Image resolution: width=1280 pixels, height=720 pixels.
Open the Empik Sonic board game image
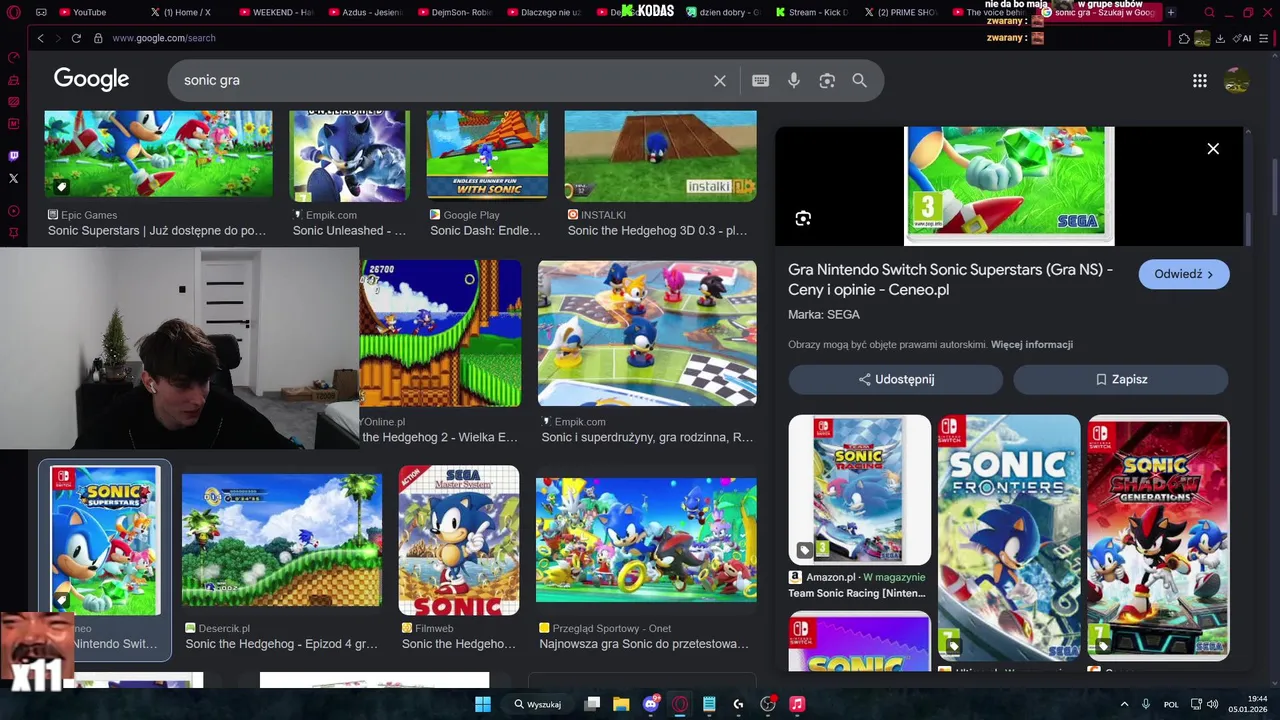tap(647, 334)
